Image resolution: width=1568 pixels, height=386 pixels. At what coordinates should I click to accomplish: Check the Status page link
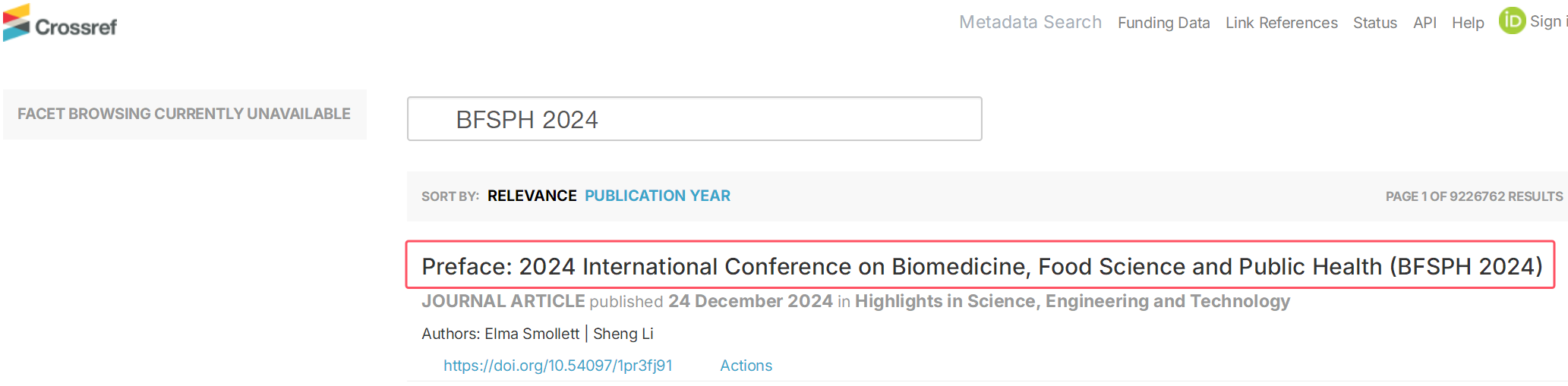pos(1374,23)
